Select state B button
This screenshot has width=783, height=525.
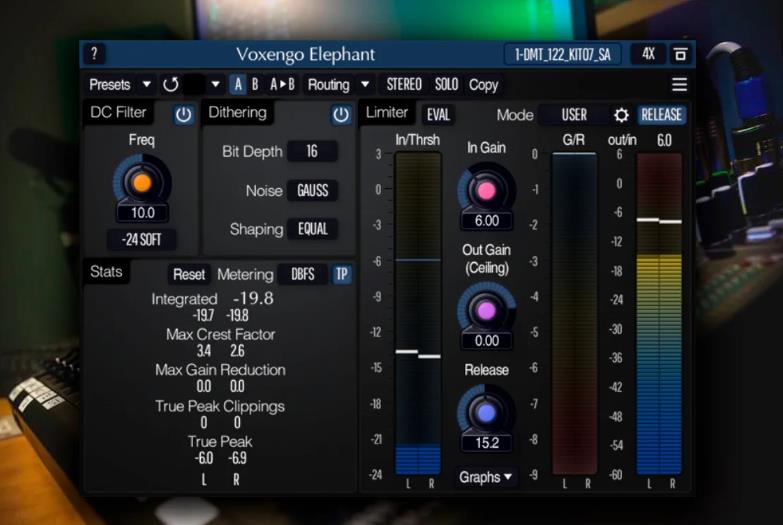[x=255, y=84]
